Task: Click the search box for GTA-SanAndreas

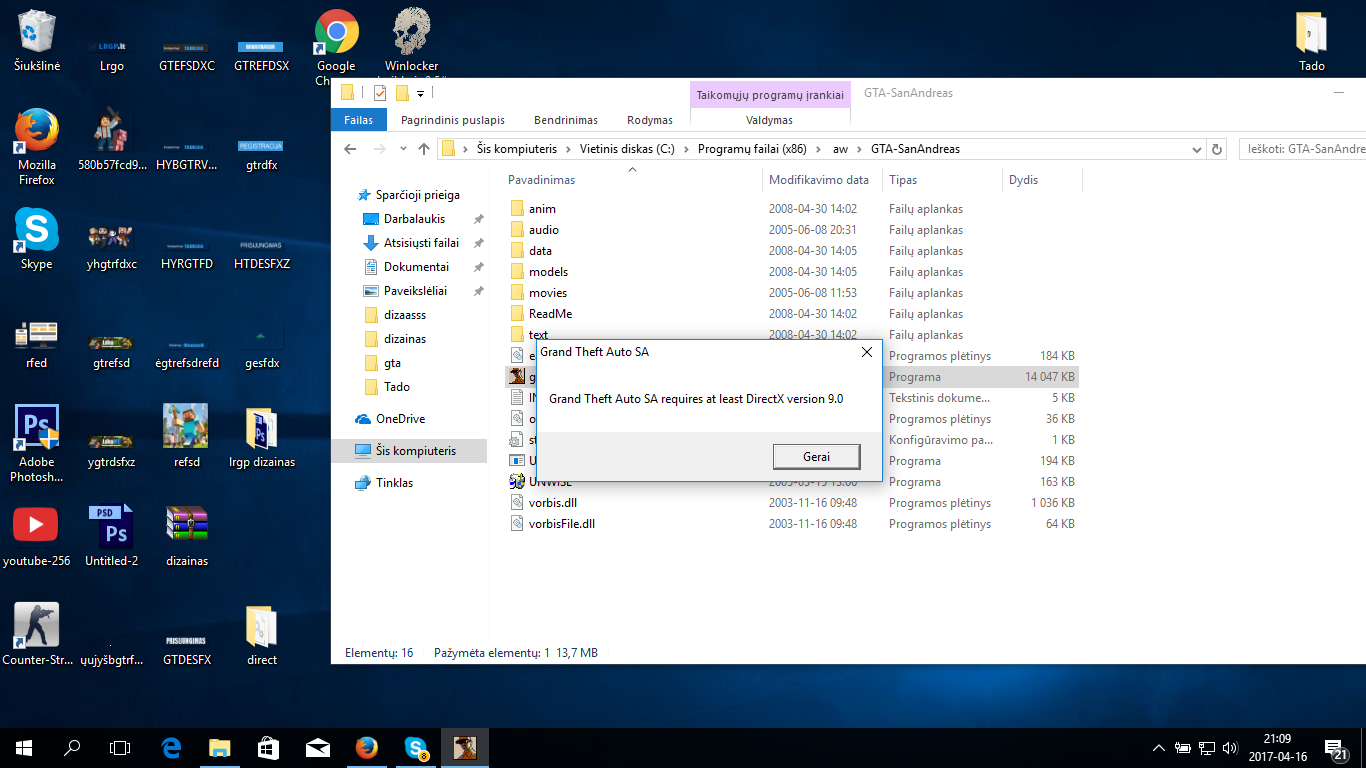Action: pos(1302,149)
